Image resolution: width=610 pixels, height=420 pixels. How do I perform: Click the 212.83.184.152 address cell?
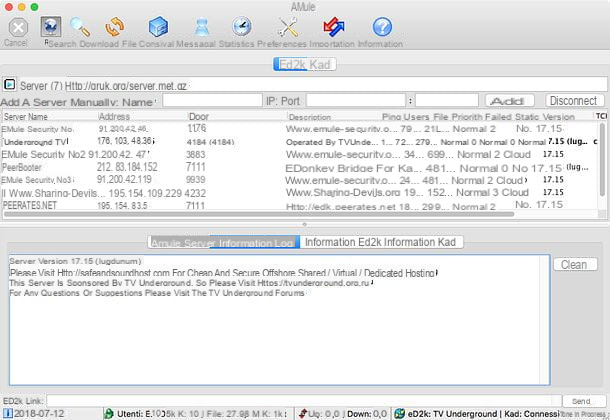pos(127,167)
